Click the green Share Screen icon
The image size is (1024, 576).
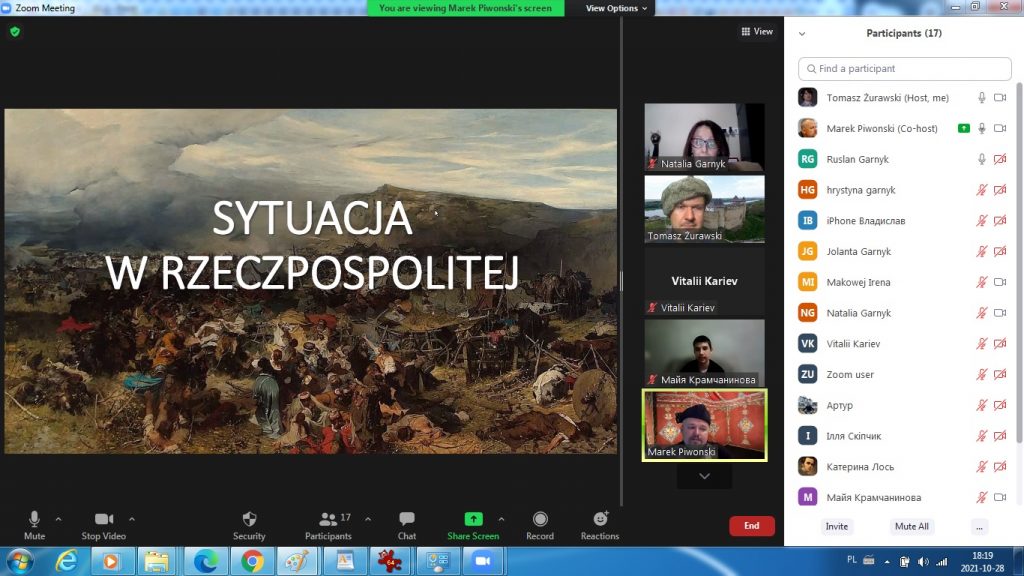(x=473, y=519)
